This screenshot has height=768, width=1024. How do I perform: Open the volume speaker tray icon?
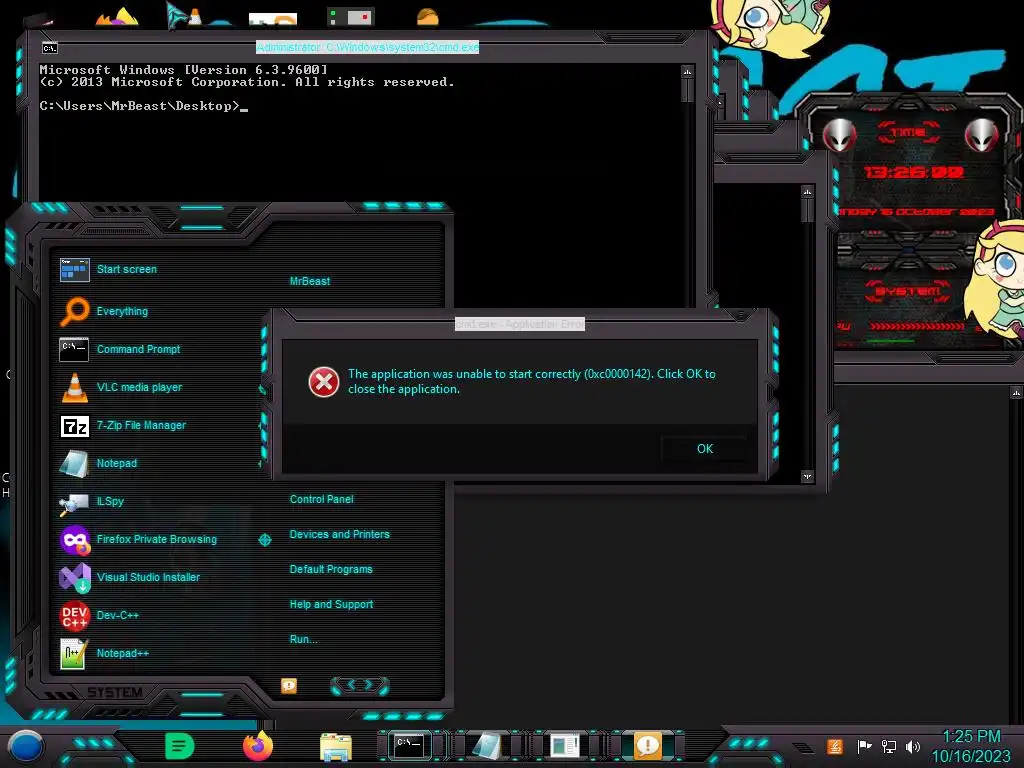[913, 746]
